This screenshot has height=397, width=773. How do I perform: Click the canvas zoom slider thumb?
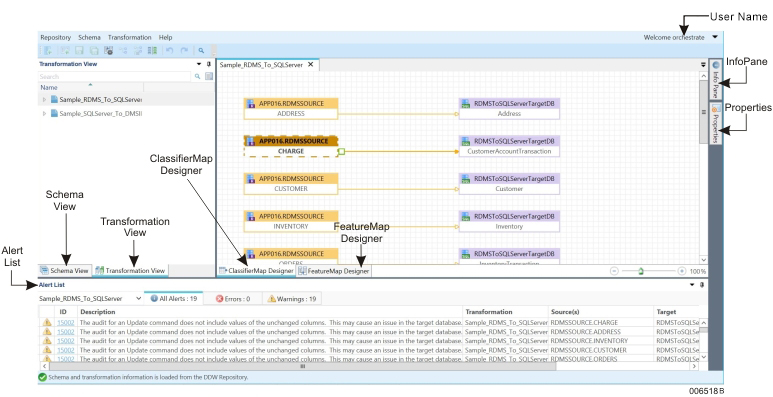click(641, 270)
